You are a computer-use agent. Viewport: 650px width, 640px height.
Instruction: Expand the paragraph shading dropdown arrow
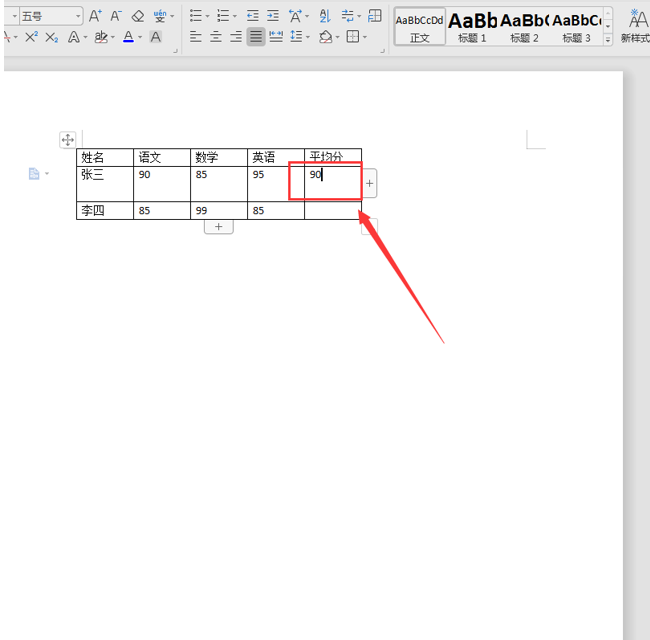pyautogui.click(x=337, y=38)
